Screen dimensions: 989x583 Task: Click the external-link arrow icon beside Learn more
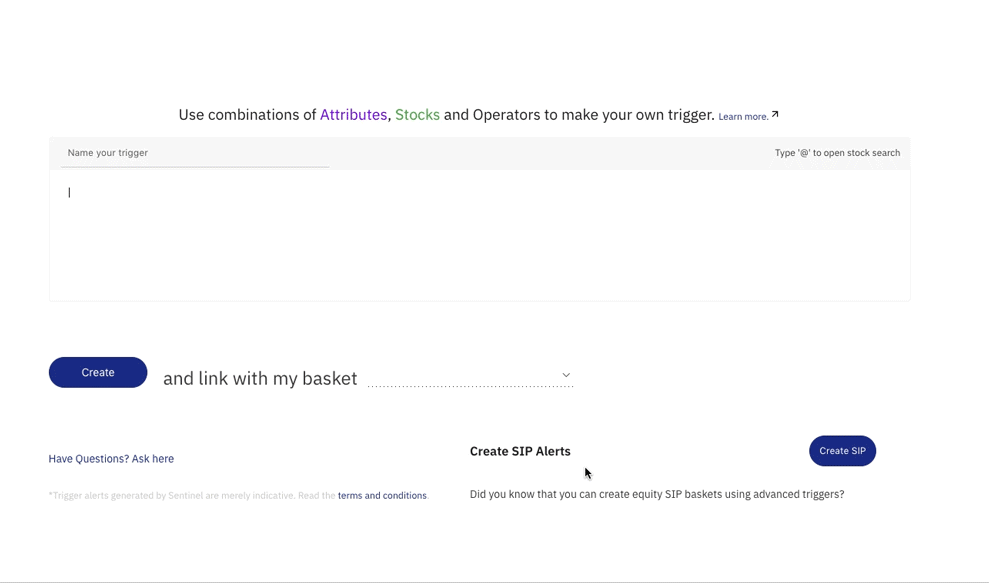pos(775,114)
